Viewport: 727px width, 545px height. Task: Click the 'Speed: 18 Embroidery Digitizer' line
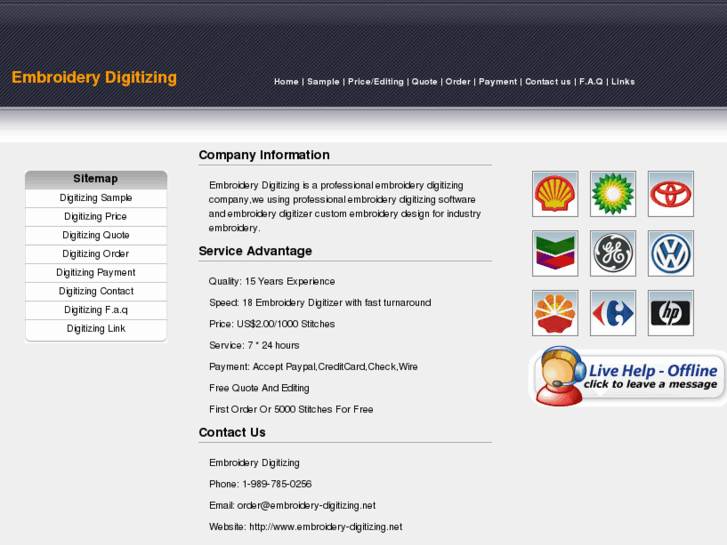pyautogui.click(x=320, y=303)
